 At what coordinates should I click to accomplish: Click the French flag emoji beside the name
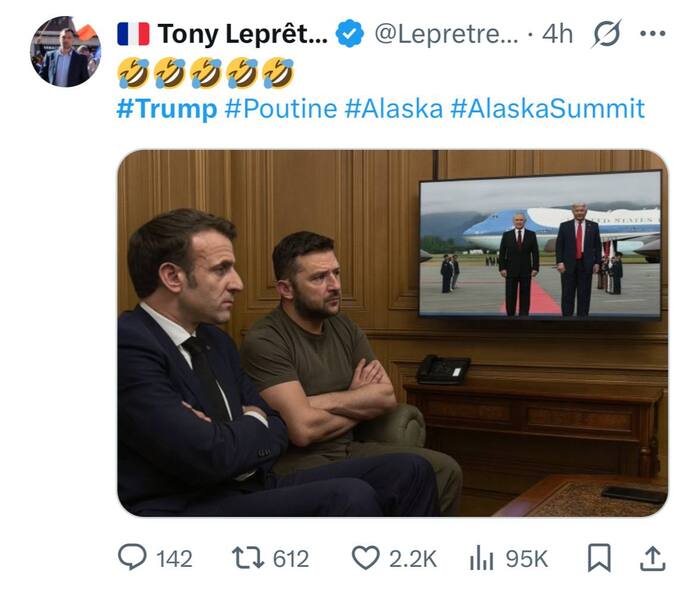point(133,34)
